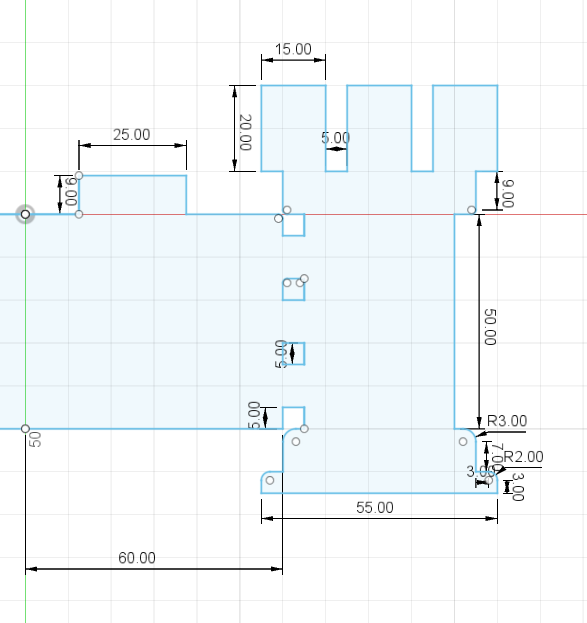Select the 25.00 rectangle width dimension
The image size is (587, 623).
pyautogui.click(x=132, y=135)
